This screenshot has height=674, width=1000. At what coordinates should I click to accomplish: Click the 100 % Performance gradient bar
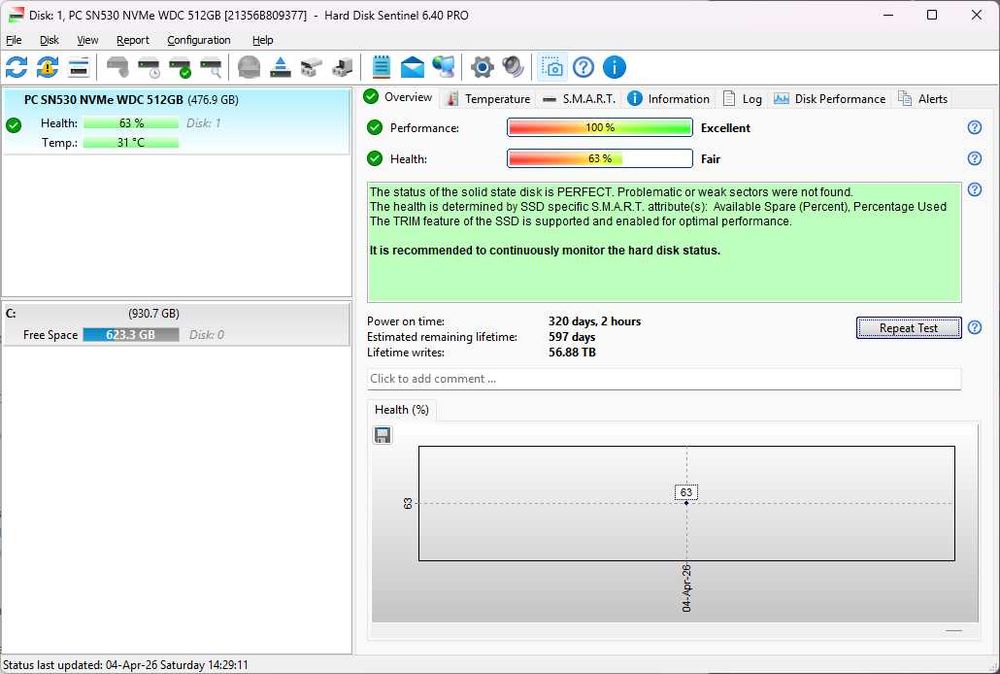click(599, 128)
